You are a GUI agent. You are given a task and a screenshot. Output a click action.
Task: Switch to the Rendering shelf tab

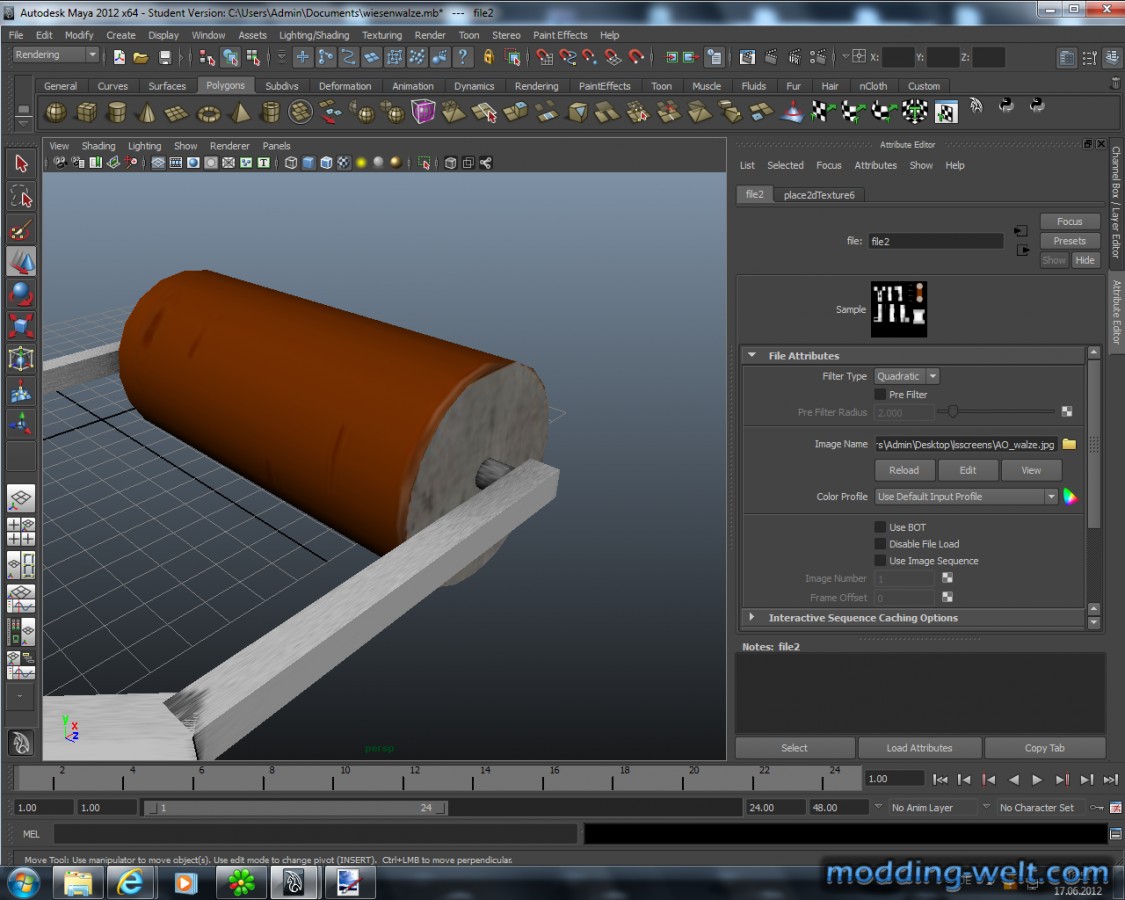pos(537,85)
